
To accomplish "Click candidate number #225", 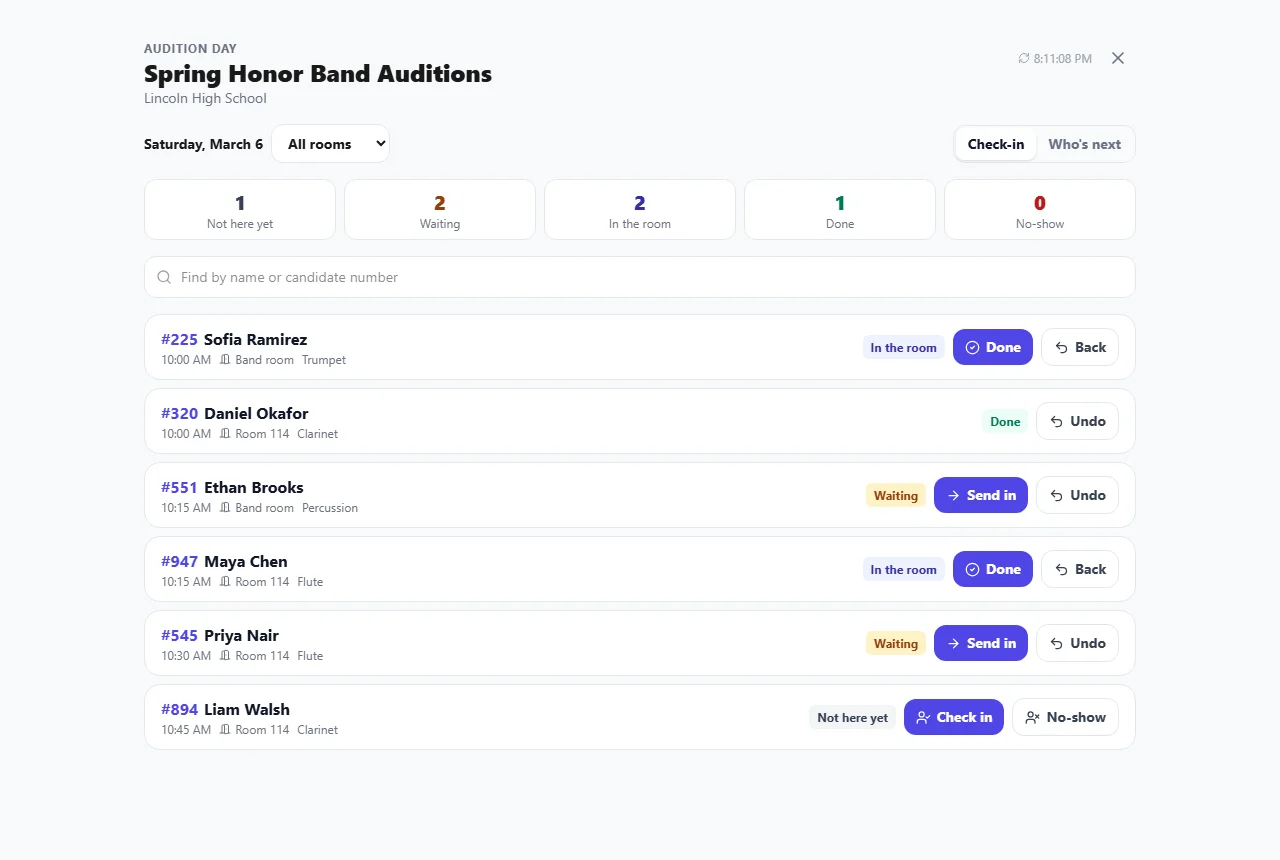I will click(x=180, y=340).
